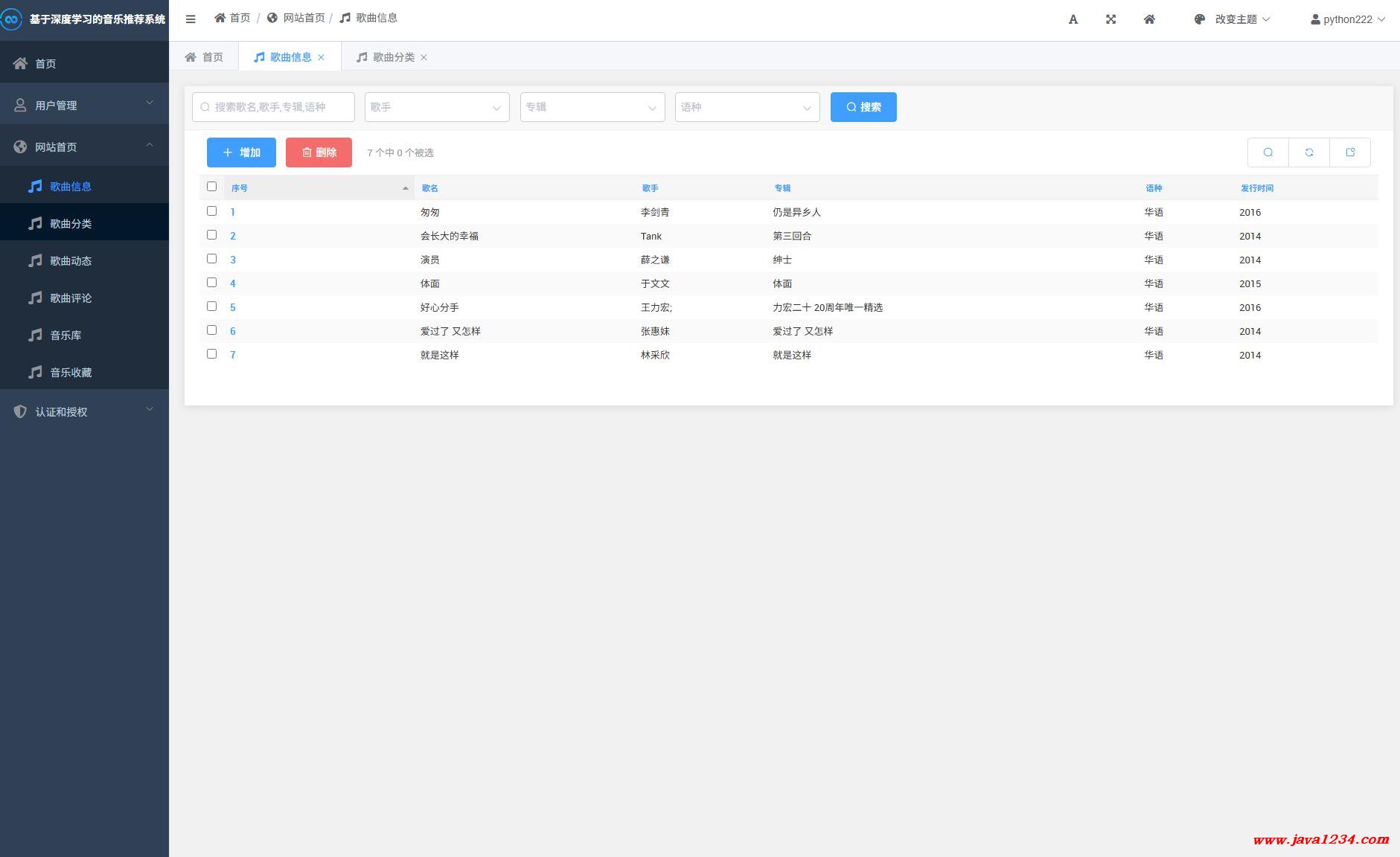
Task: Check the select-all checkbox in table header
Action: [x=211, y=187]
